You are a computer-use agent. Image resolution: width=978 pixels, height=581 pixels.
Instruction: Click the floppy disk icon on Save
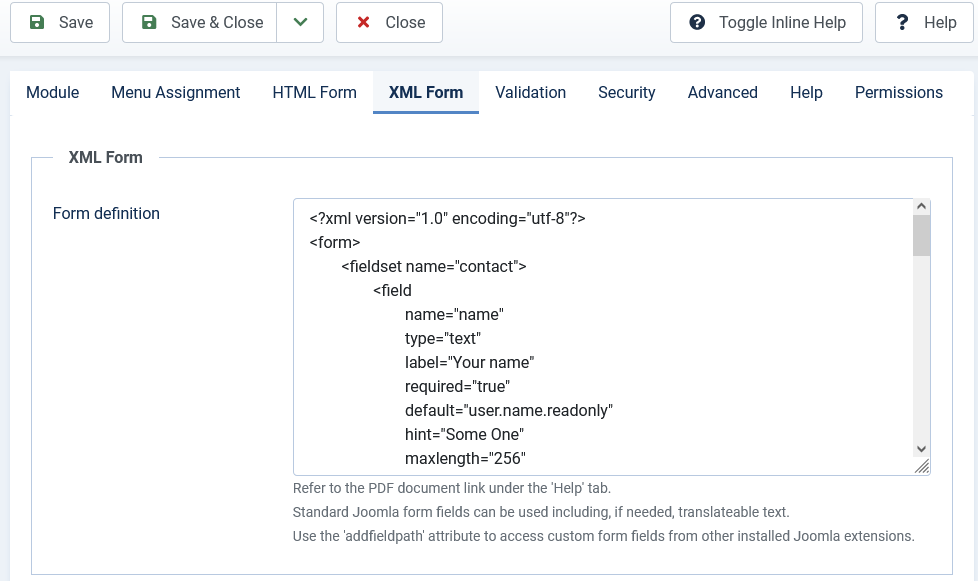pyautogui.click(x=37, y=22)
